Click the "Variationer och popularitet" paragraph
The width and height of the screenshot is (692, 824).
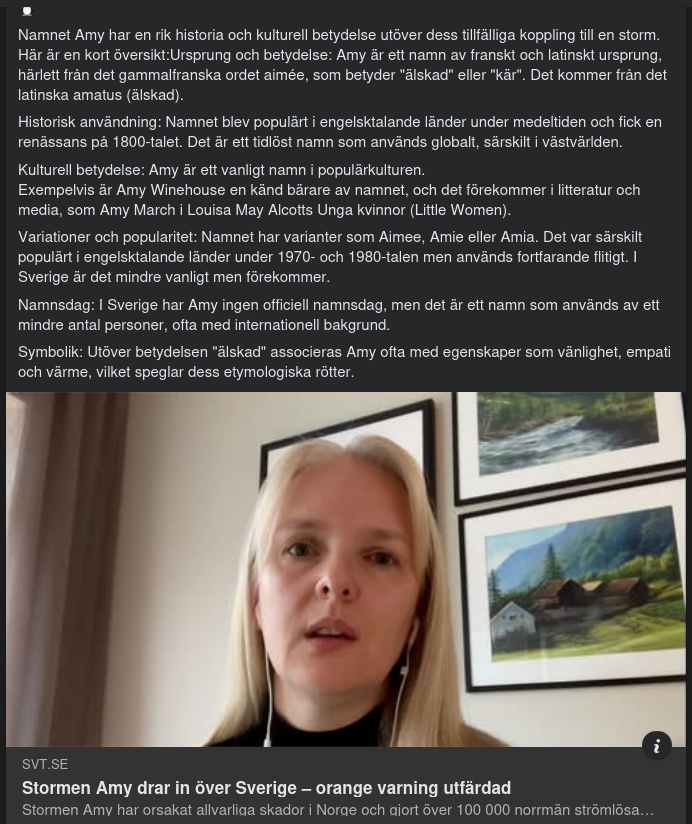330,257
